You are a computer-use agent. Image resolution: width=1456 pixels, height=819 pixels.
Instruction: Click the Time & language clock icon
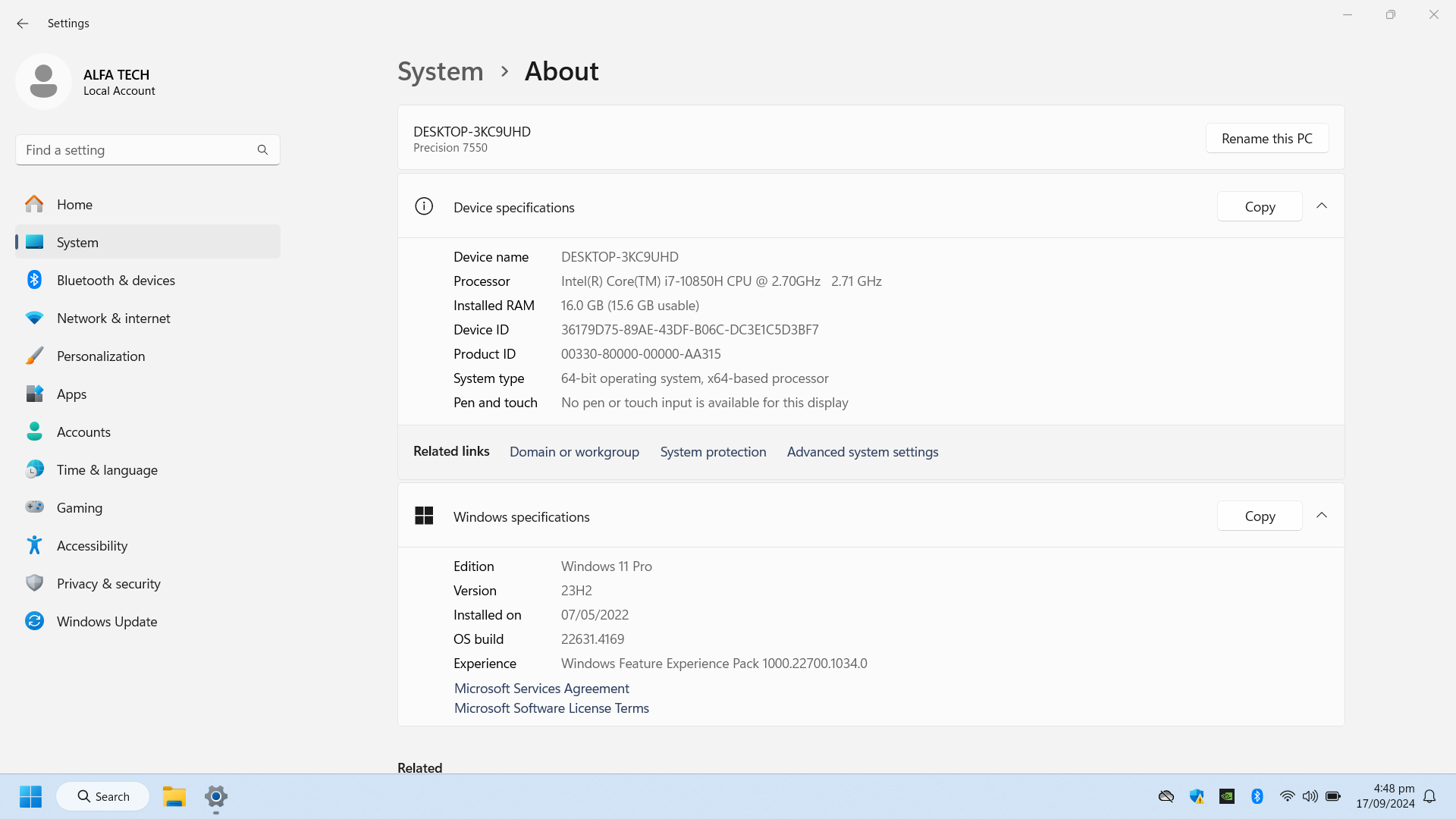34,469
